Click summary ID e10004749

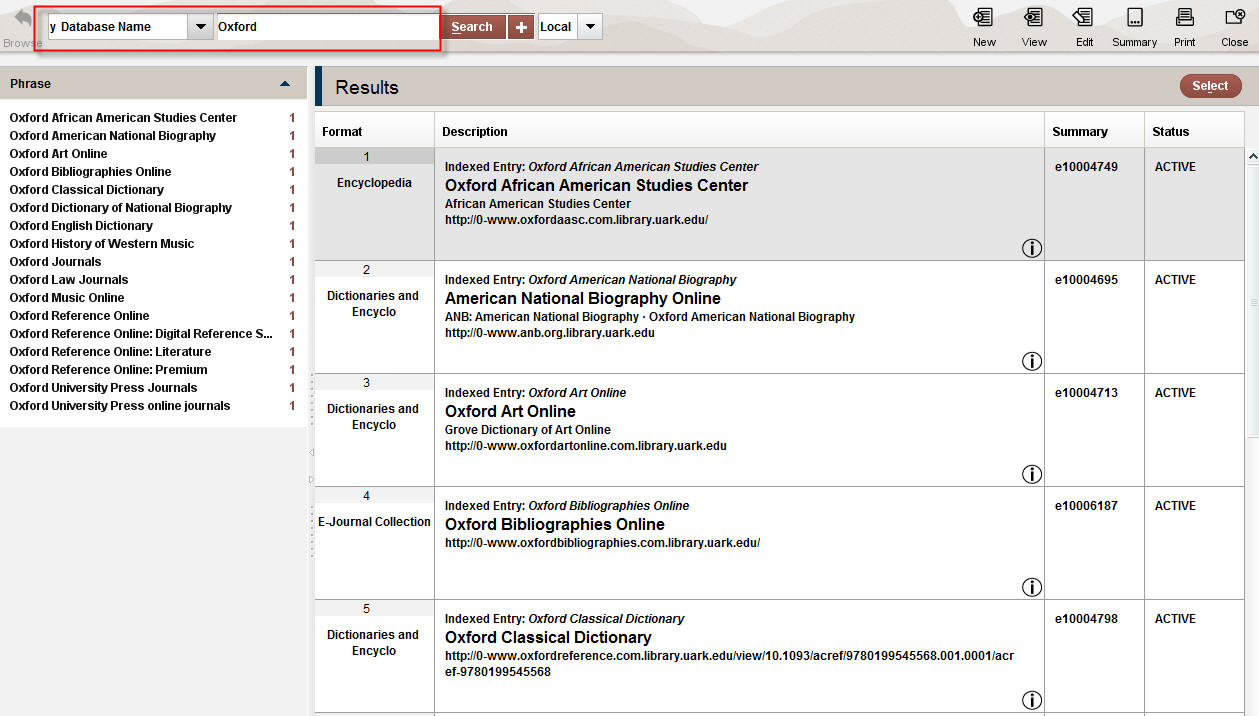click(1086, 167)
